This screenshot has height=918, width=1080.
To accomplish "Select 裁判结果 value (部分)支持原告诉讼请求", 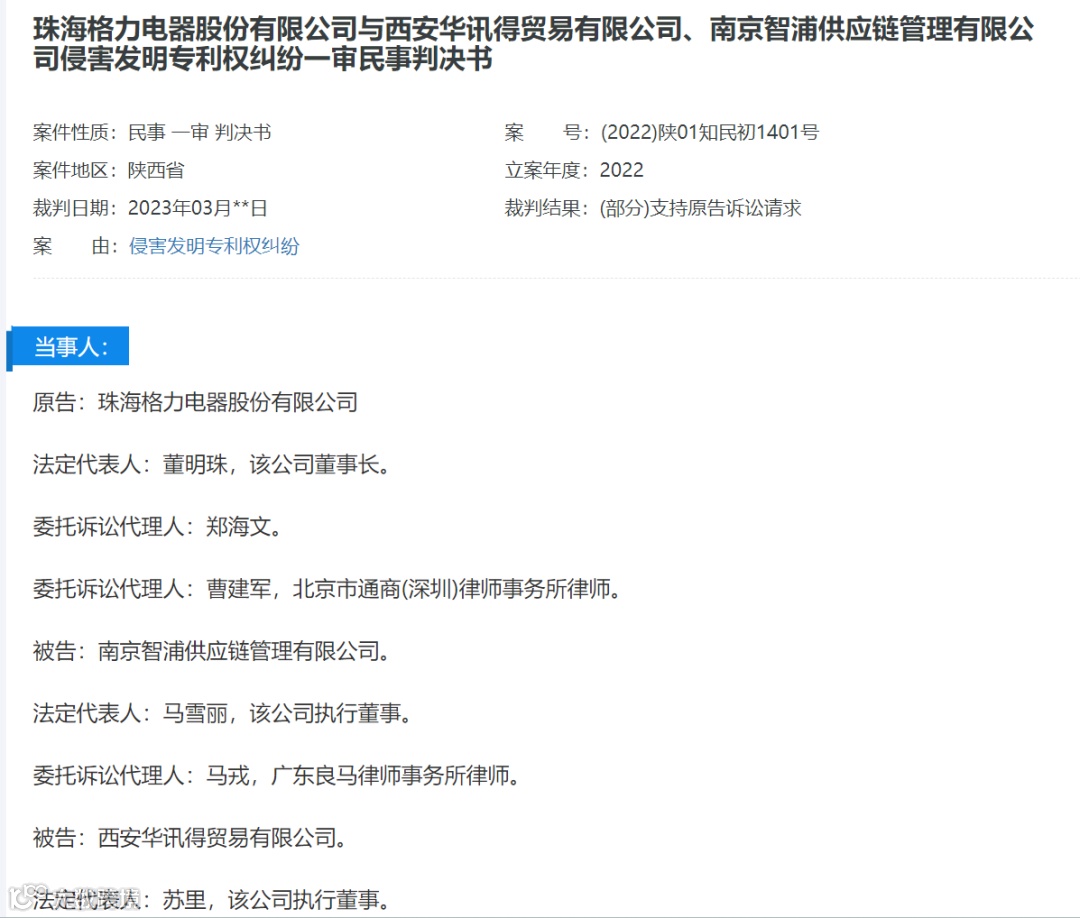I will coord(700,208).
